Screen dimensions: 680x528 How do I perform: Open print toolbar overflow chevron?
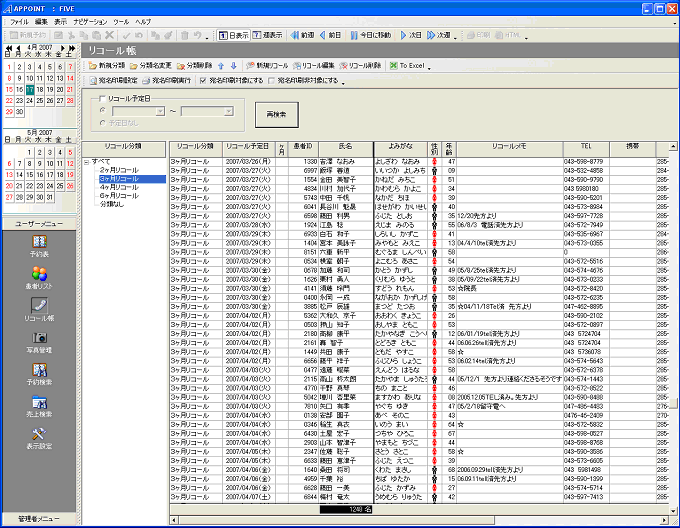tap(343, 82)
